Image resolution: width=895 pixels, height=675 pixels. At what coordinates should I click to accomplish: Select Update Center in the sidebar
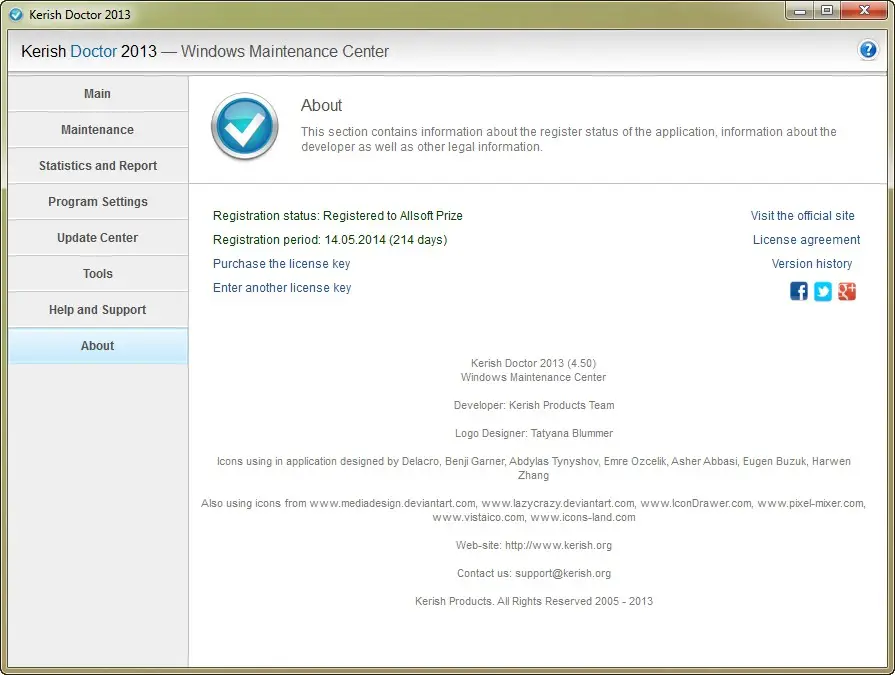pos(98,237)
